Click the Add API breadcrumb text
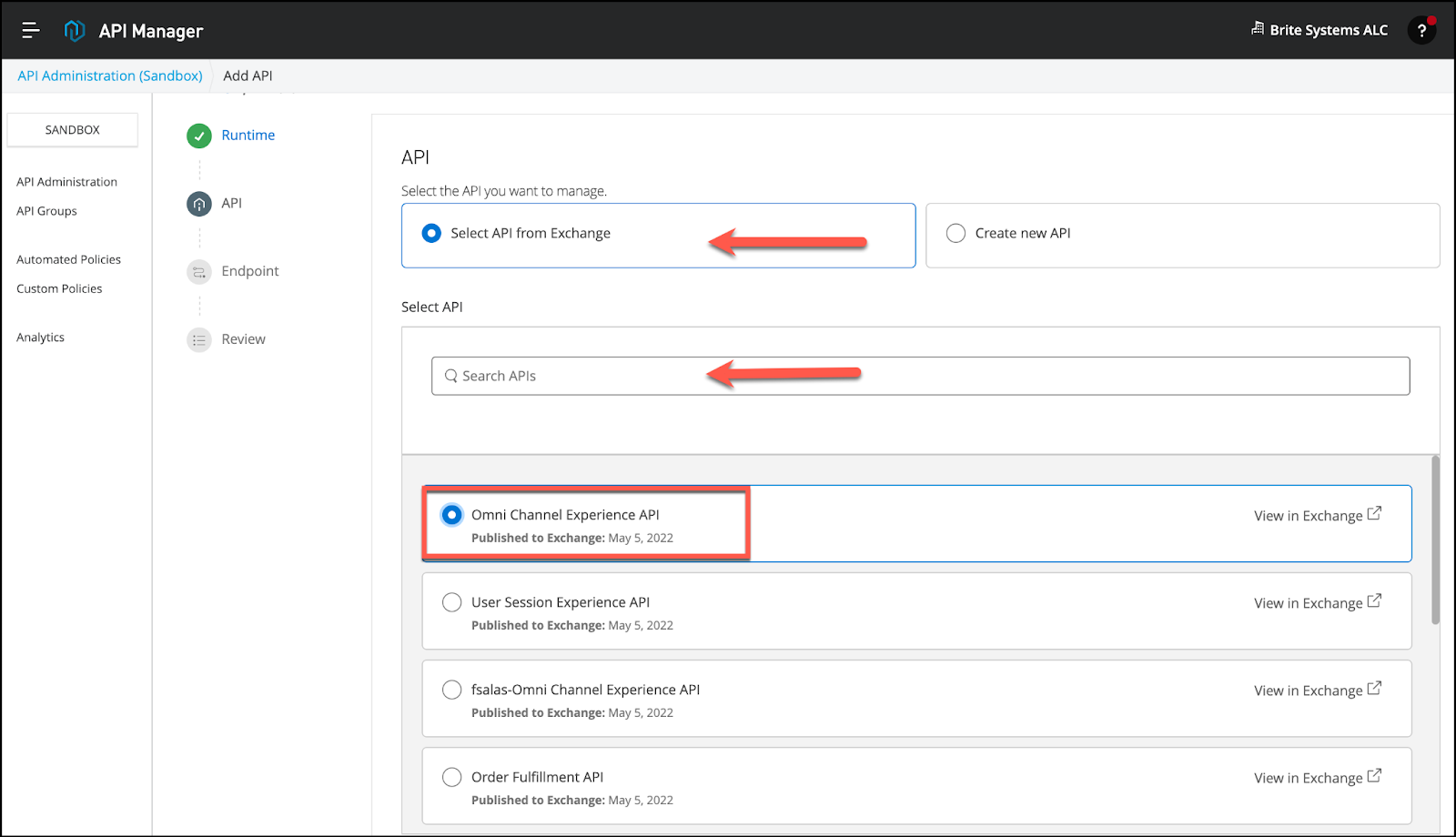Screen dimensions: 1456x837 point(248,76)
